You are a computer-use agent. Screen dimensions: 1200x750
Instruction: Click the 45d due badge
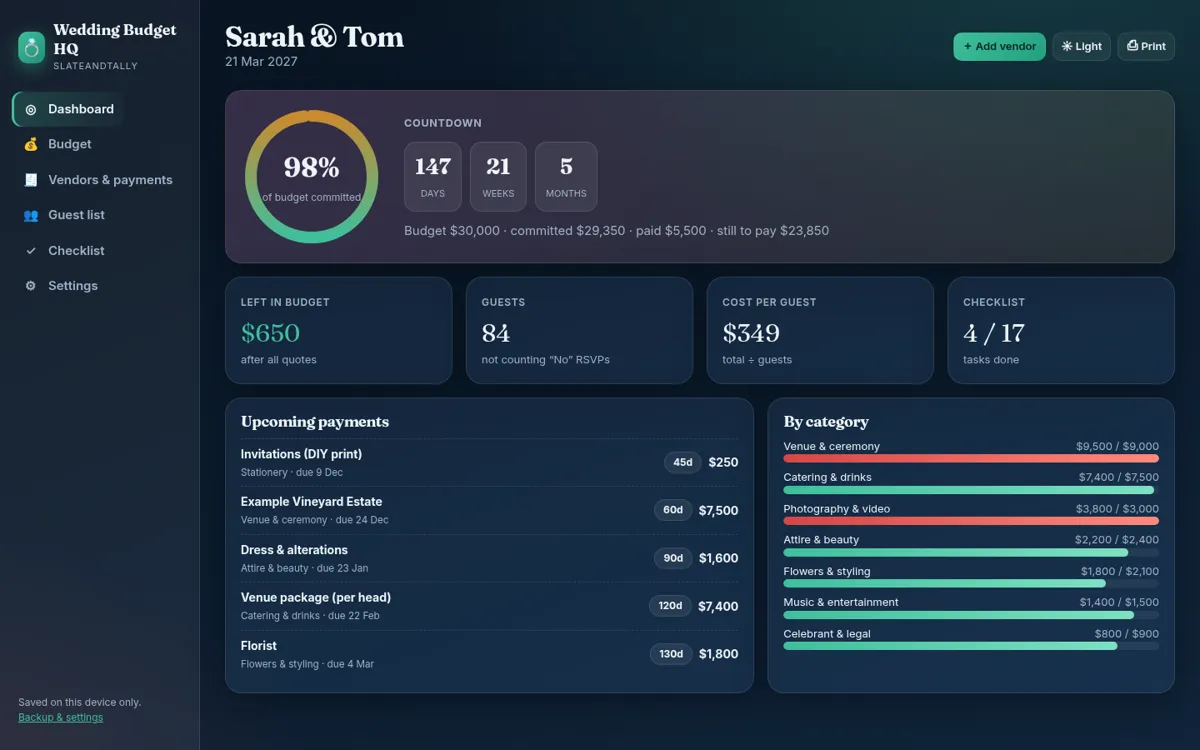click(682, 462)
